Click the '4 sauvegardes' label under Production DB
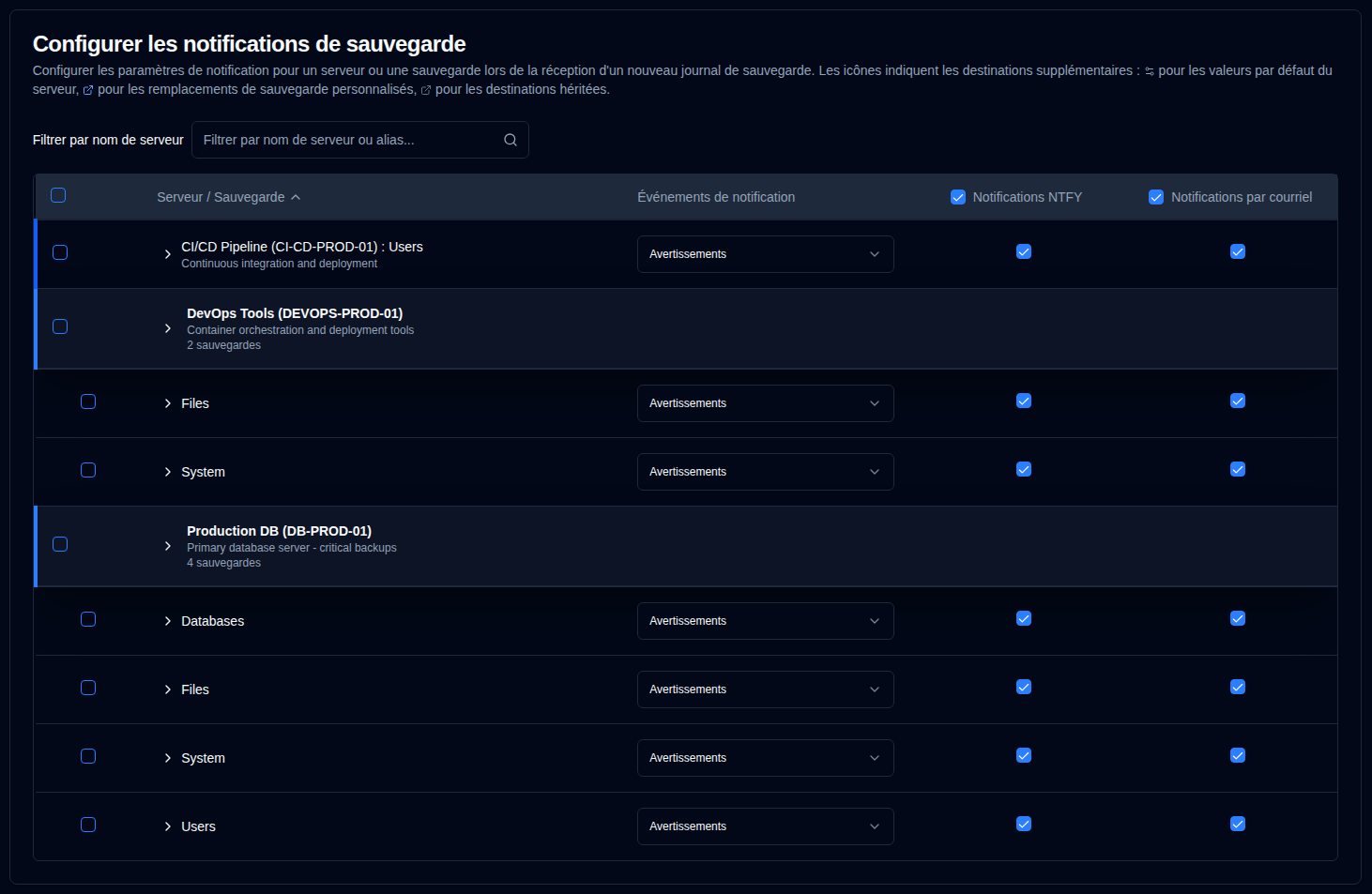 (x=224, y=563)
